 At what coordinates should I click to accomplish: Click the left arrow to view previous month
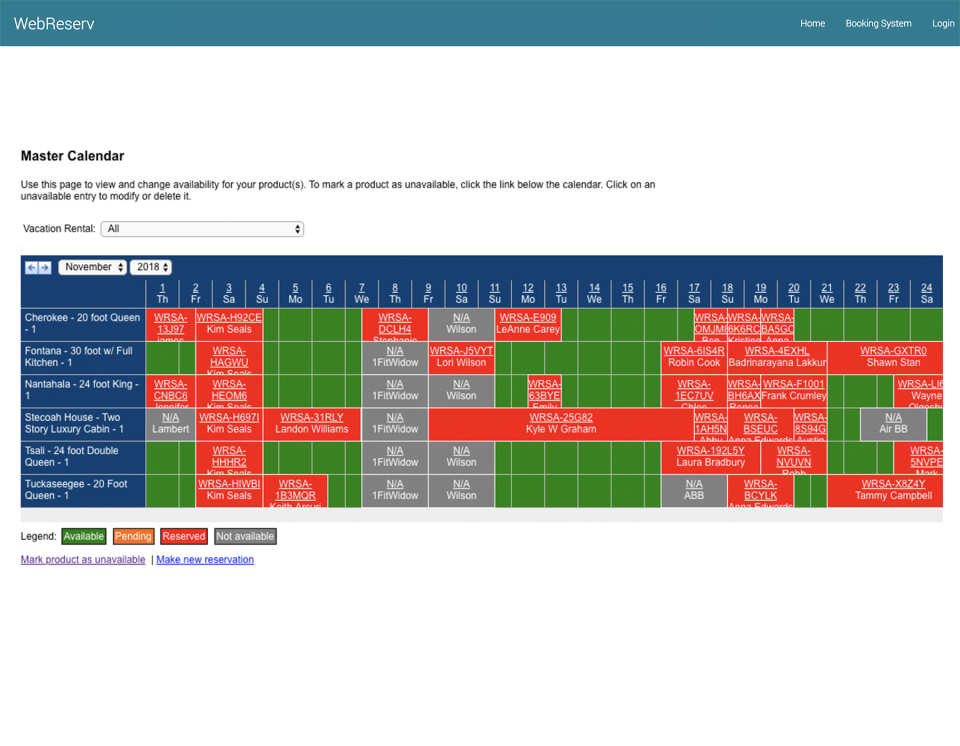coord(30,267)
